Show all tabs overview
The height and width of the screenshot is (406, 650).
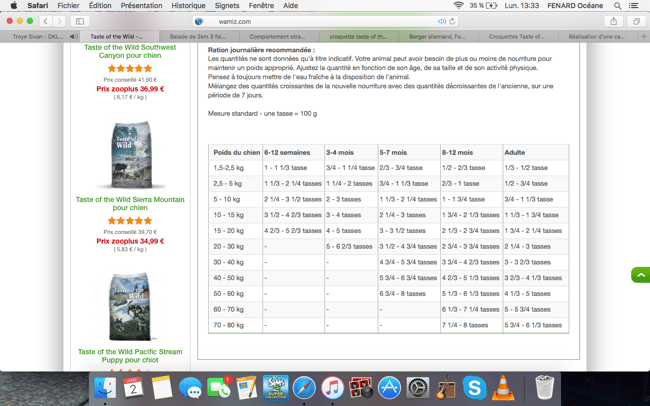[636, 21]
